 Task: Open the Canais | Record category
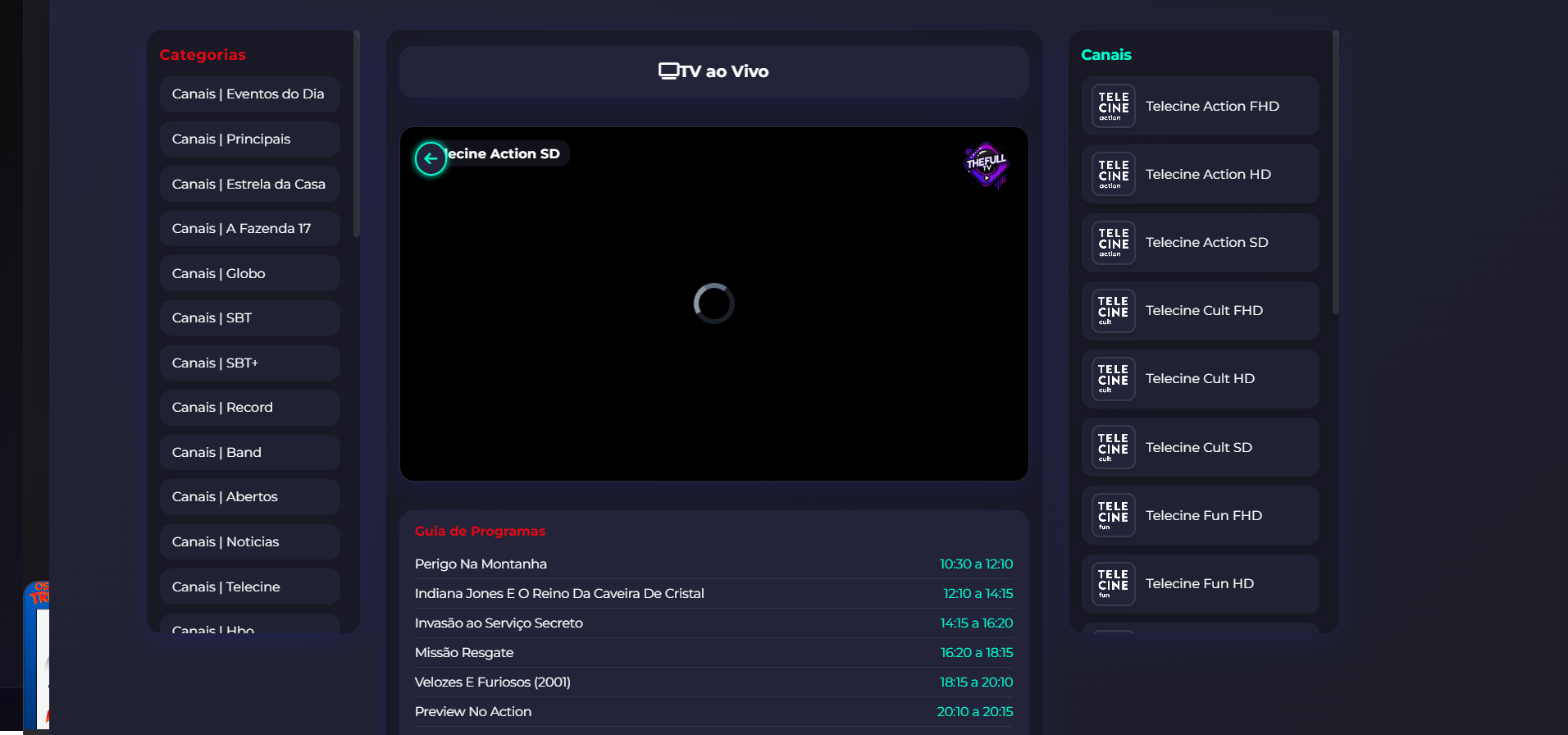(x=250, y=407)
